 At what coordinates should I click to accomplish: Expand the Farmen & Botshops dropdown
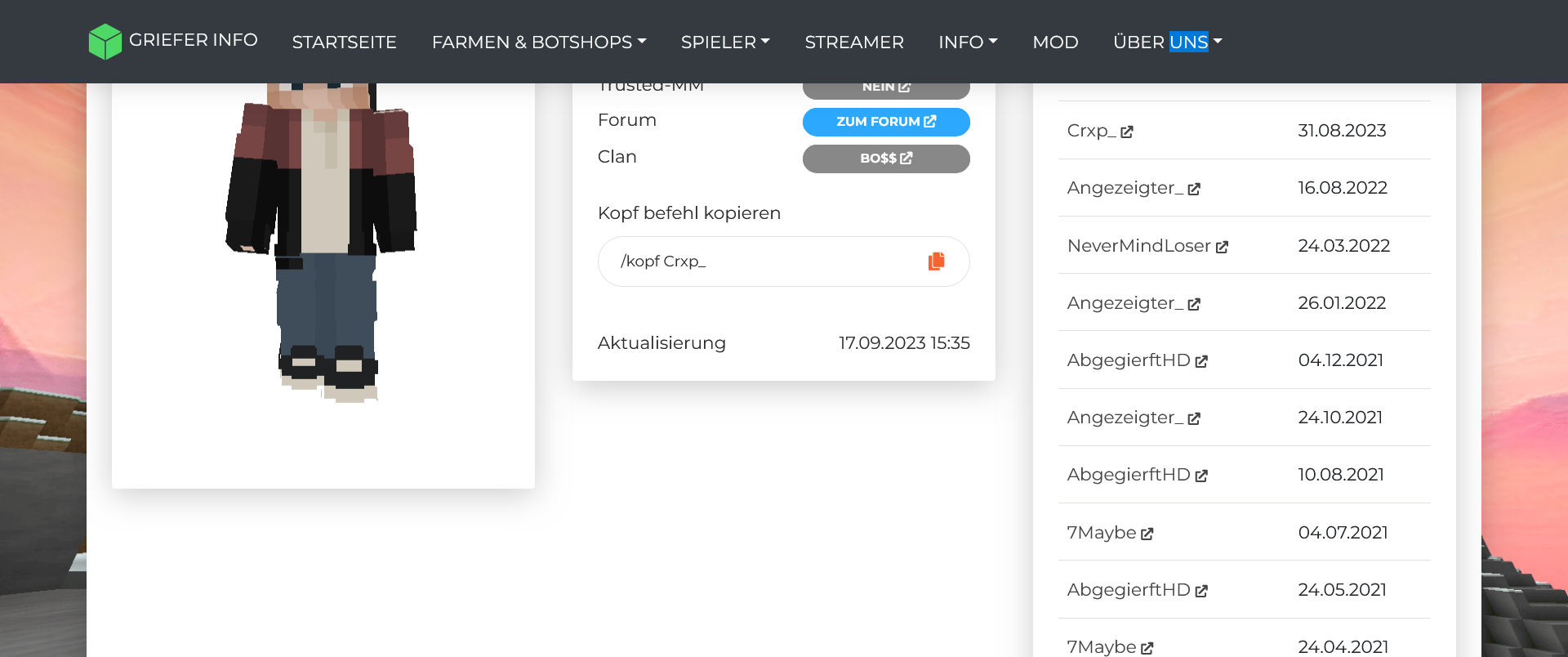click(x=539, y=42)
